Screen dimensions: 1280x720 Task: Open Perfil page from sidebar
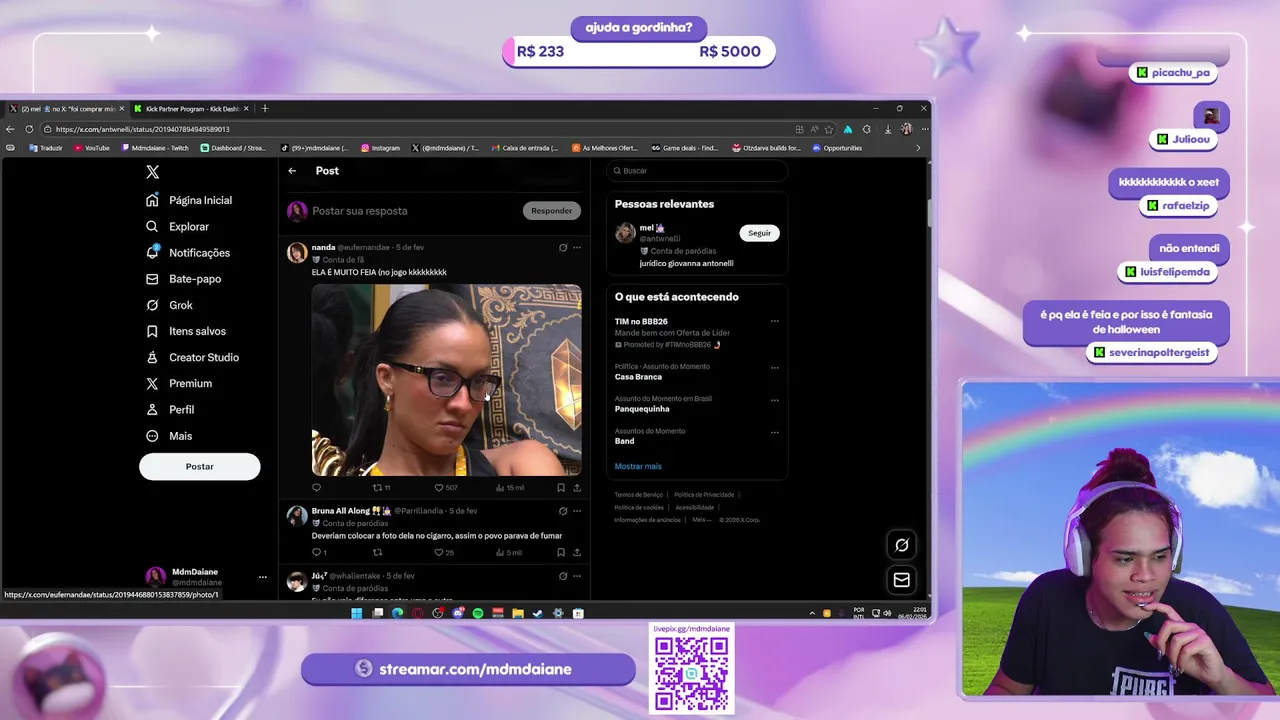pos(170,410)
